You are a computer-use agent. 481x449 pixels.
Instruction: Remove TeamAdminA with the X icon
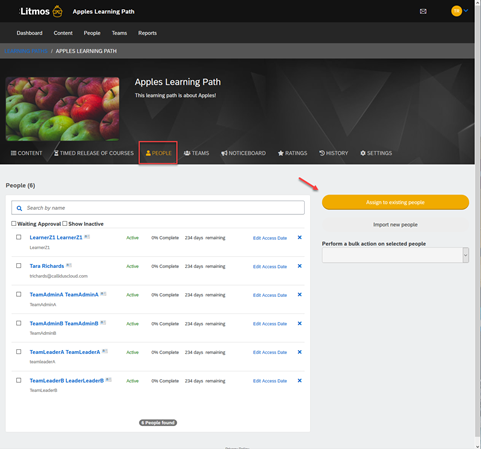point(299,295)
